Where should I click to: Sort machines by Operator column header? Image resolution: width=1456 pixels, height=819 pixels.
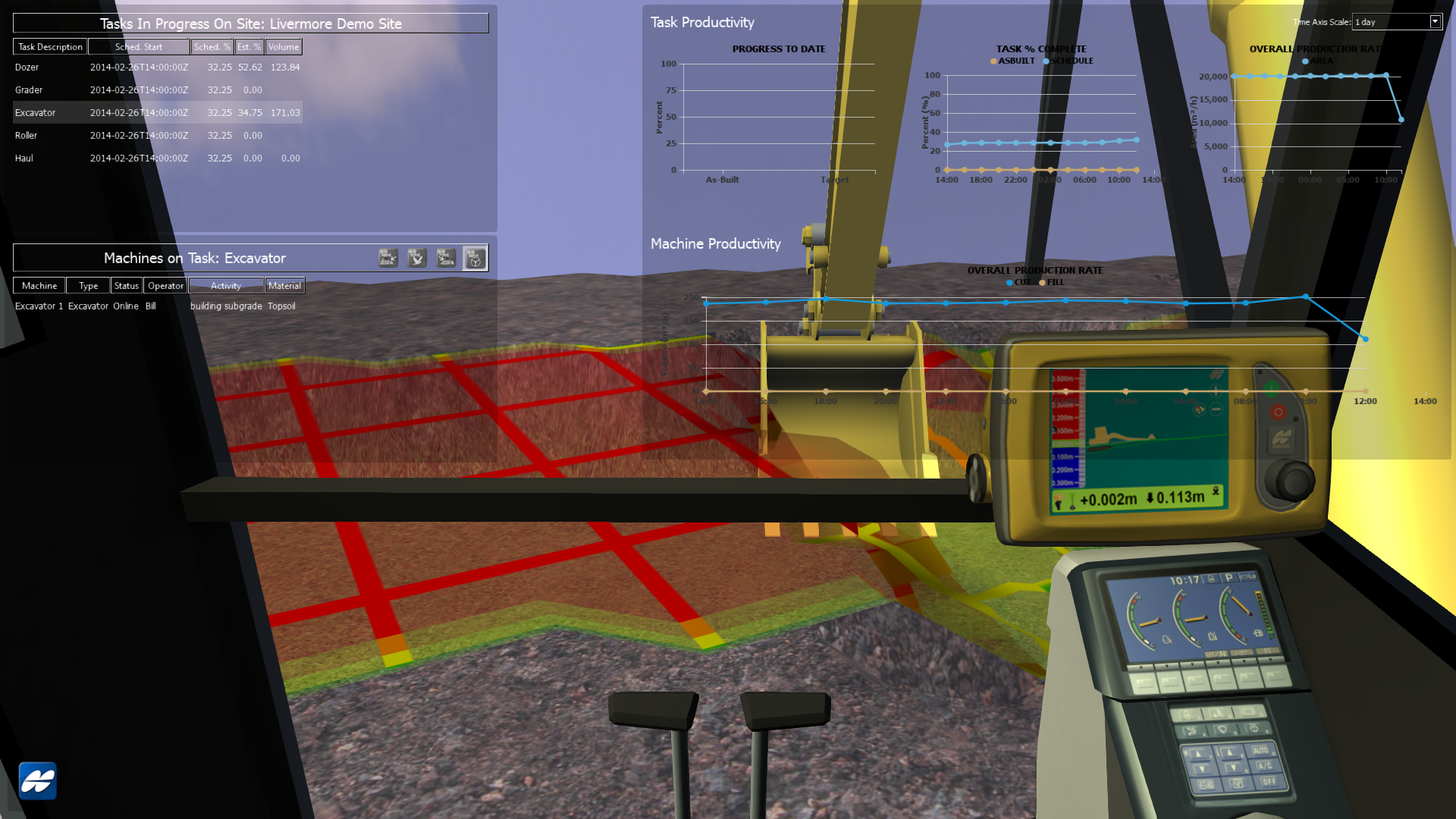165,286
